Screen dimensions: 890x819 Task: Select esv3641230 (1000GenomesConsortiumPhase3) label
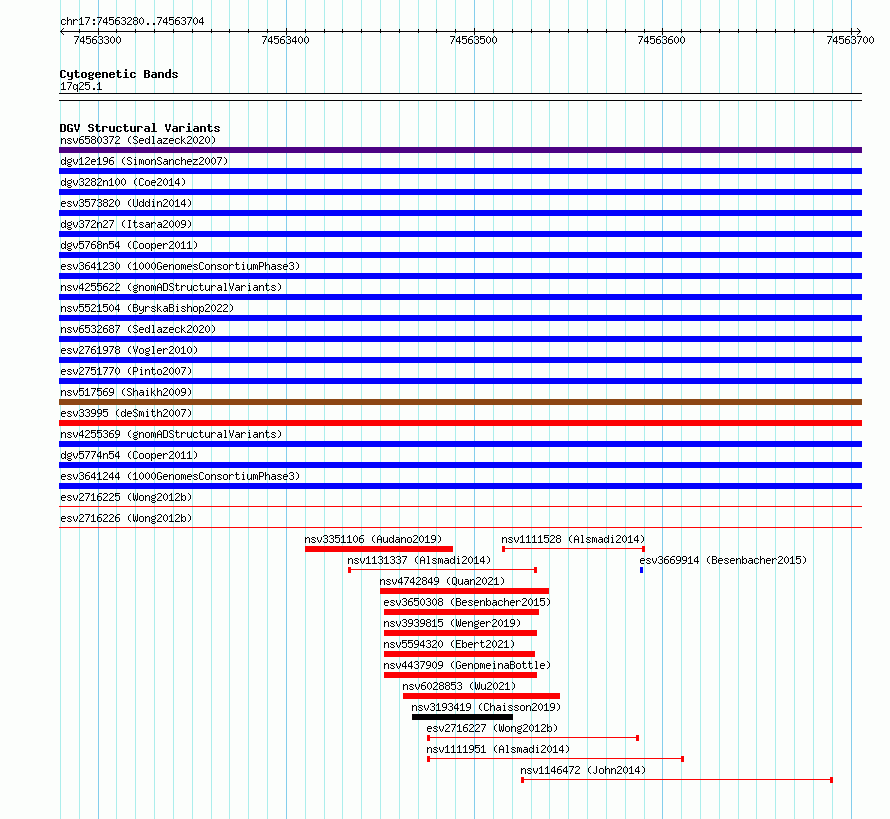[x=180, y=266]
